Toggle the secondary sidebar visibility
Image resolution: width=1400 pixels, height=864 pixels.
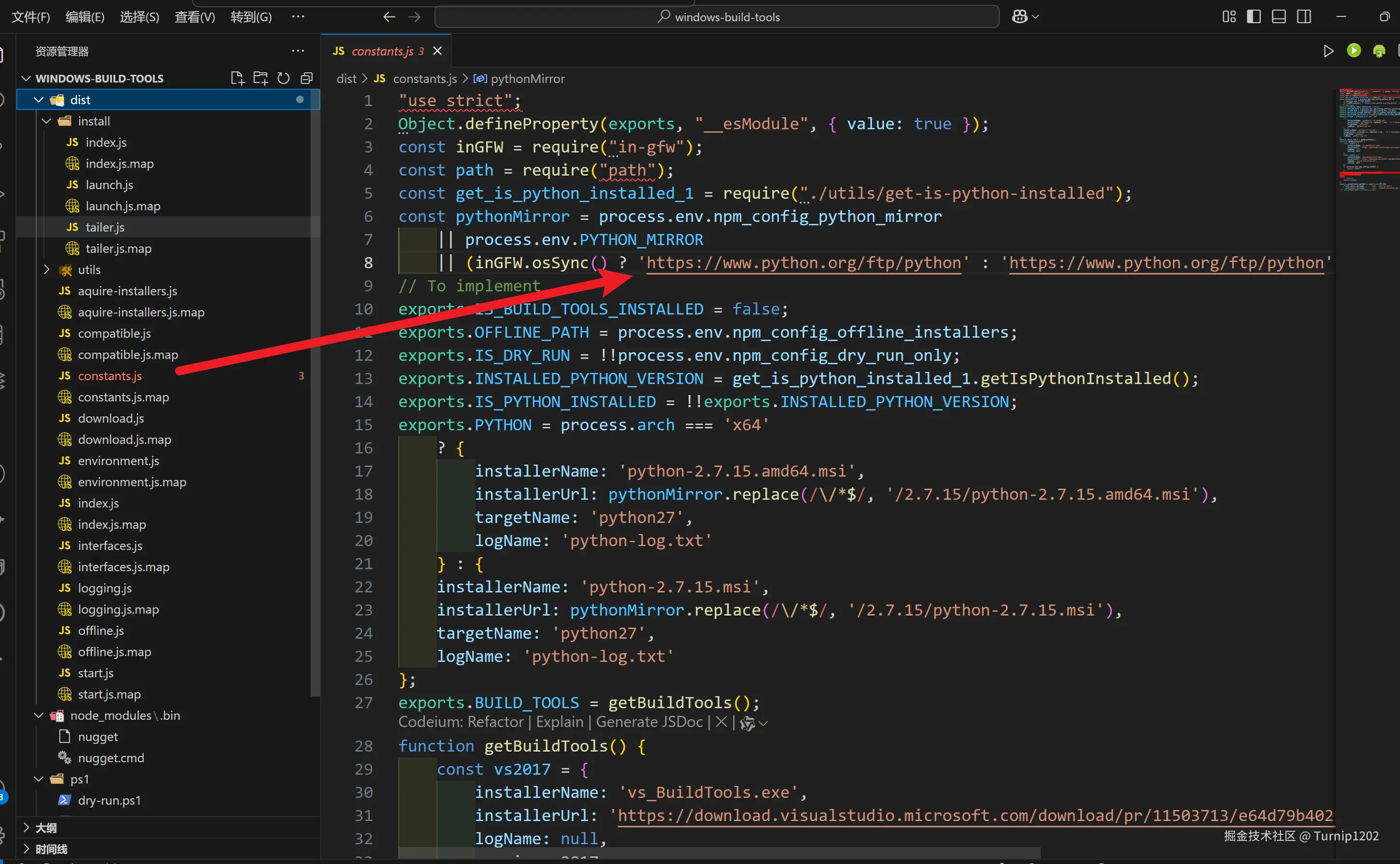point(1304,16)
